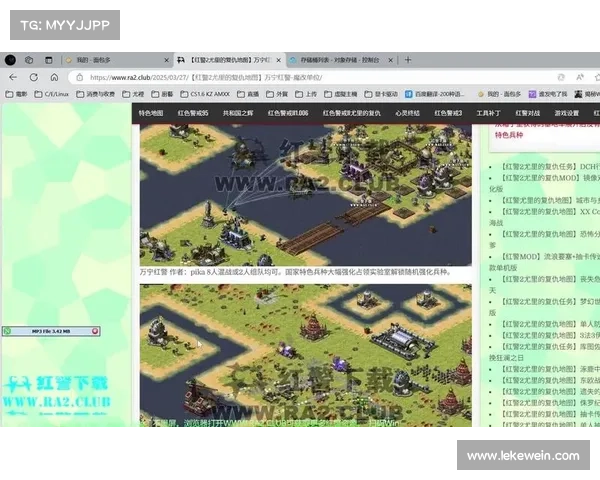Click the 特色兵种 text in sidebar box

click(509, 135)
